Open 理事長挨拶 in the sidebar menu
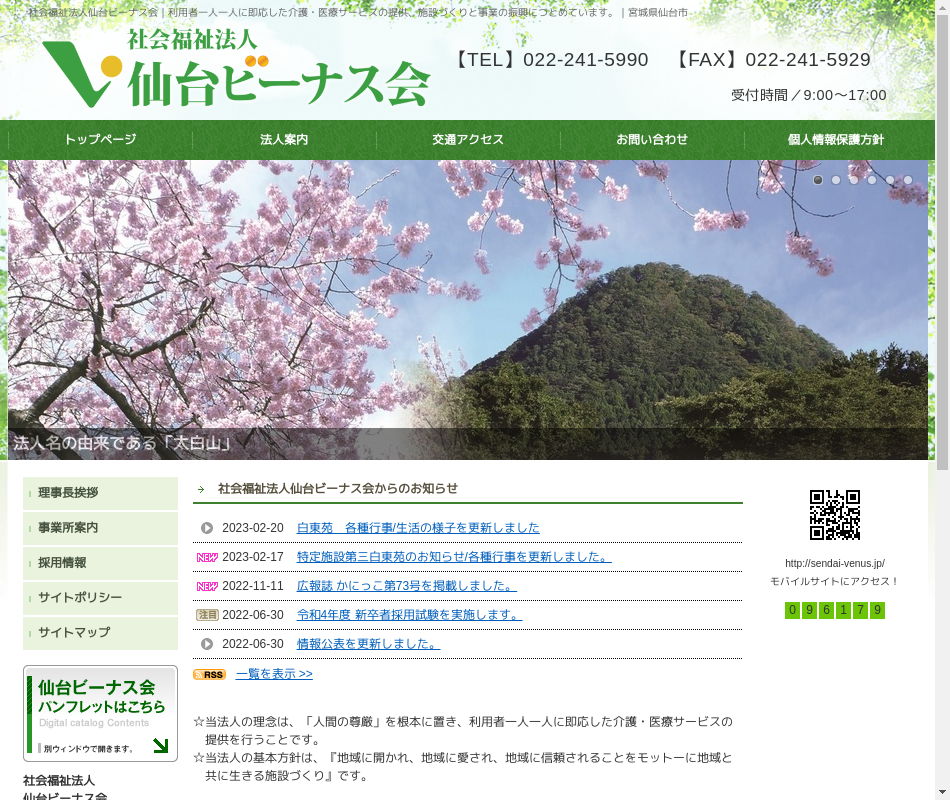Viewport: 950px width, 800px height. pyautogui.click(x=100, y=493)
